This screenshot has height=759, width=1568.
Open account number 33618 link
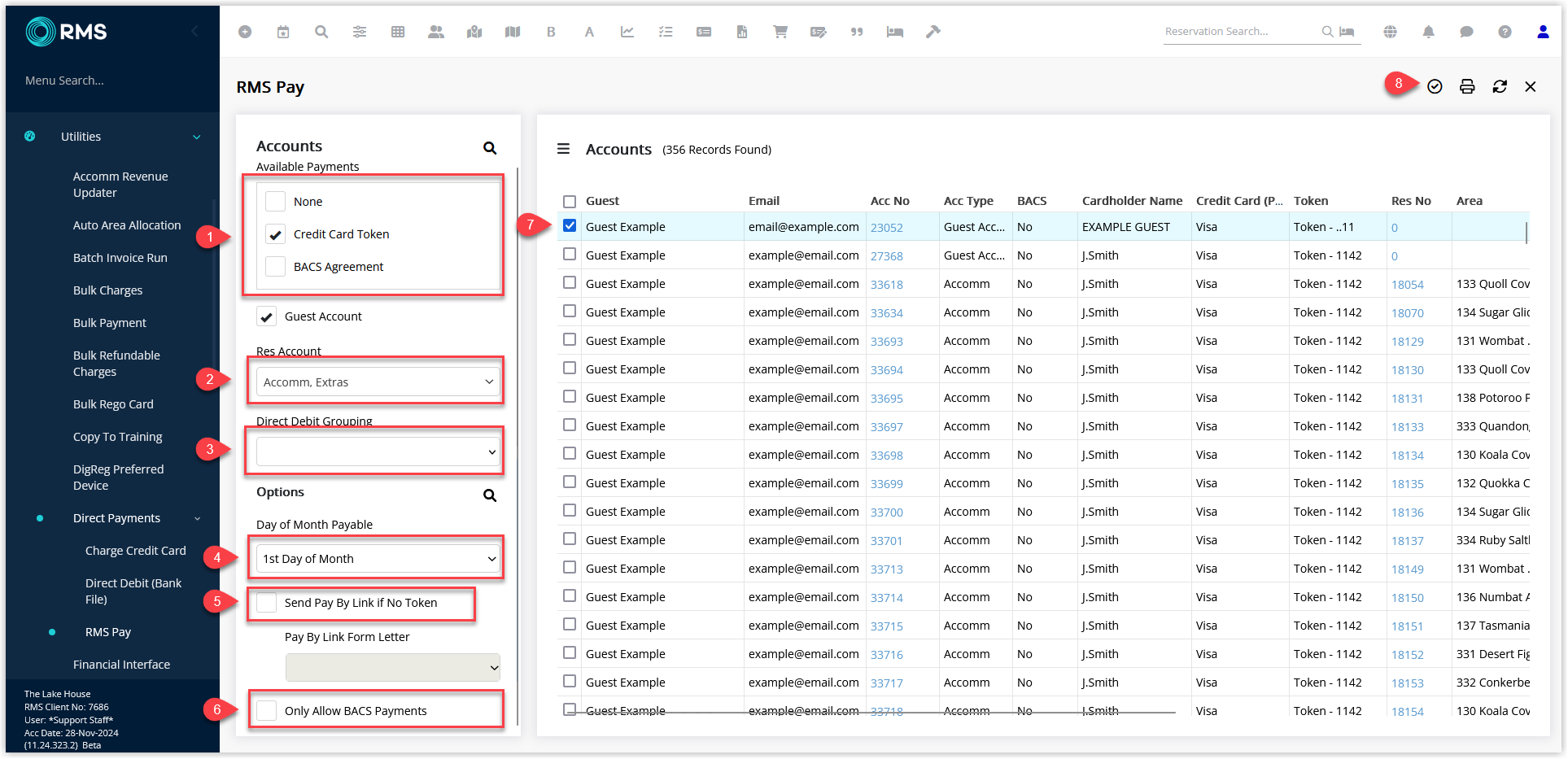point(887,285)
